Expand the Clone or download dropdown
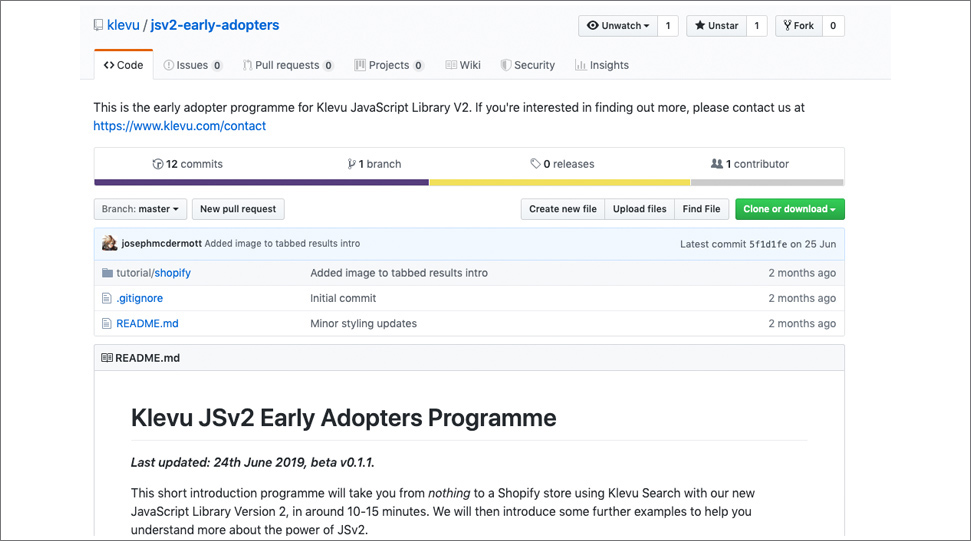 tap(790, 209)
